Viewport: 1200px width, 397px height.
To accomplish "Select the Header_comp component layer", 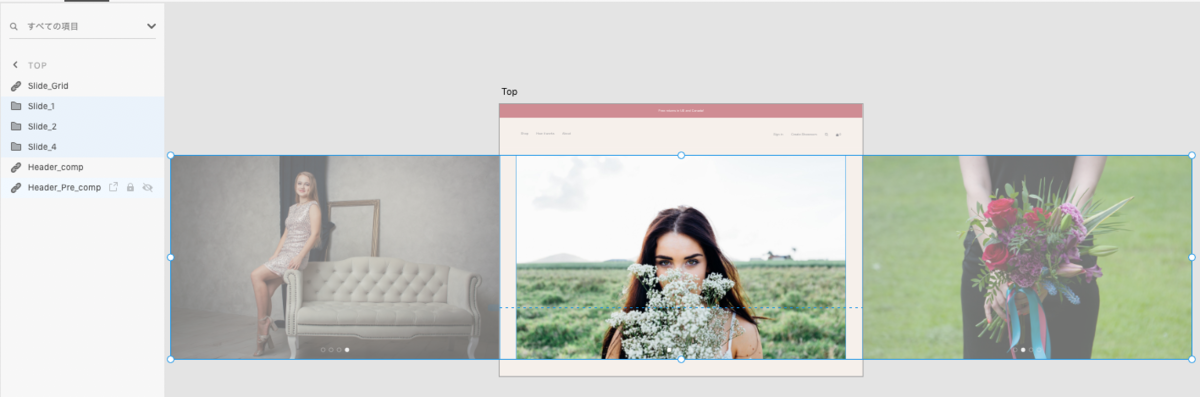I will [82, 167].
